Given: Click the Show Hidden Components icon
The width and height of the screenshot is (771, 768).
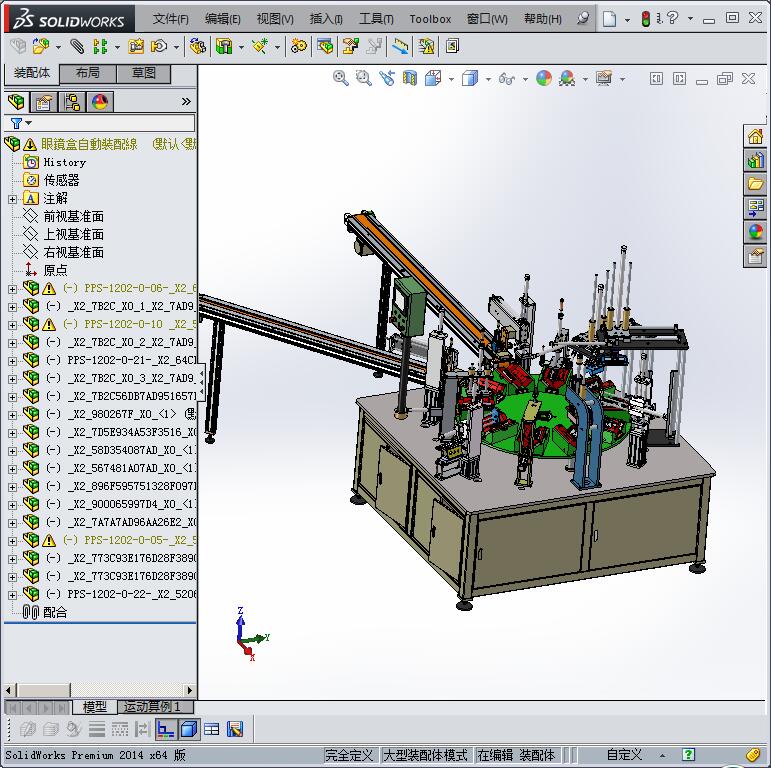Looking at the screenshot, I should [x=198, y=47].
